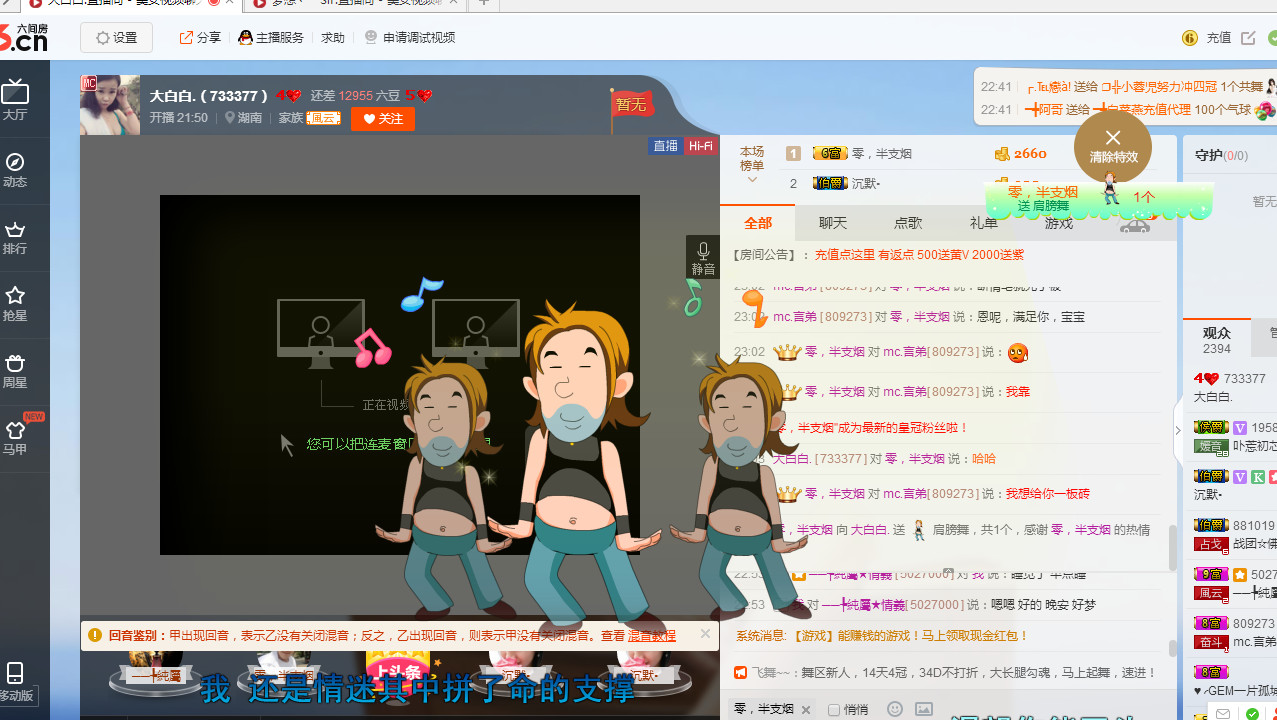Click the edit pencil icon near 充值
This screenshot has width=1277, height=720.
[1248, 38]
